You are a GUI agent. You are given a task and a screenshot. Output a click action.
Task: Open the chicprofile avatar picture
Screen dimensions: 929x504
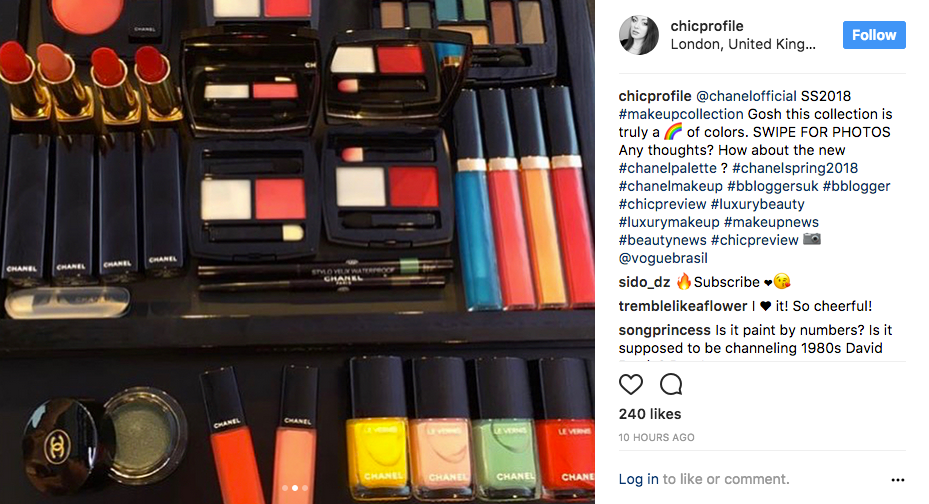[x=639, y=36]
